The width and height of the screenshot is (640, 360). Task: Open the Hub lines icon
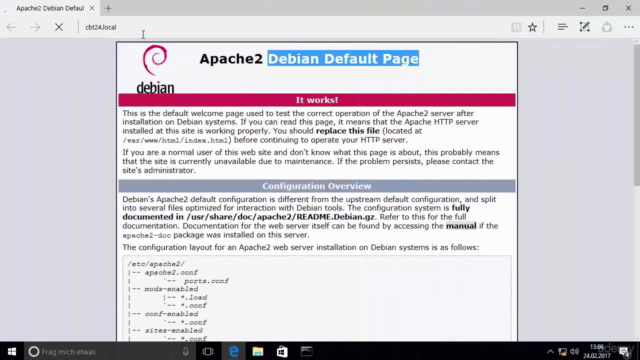click(562, 27)
